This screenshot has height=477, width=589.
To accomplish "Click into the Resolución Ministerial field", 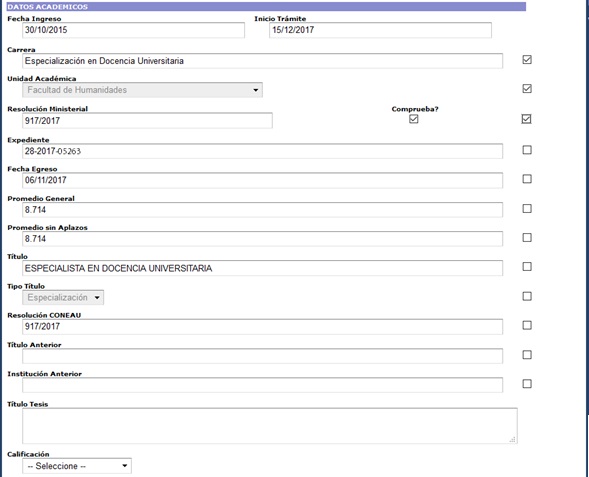I will pyautogui.click(x=147, y=121).
